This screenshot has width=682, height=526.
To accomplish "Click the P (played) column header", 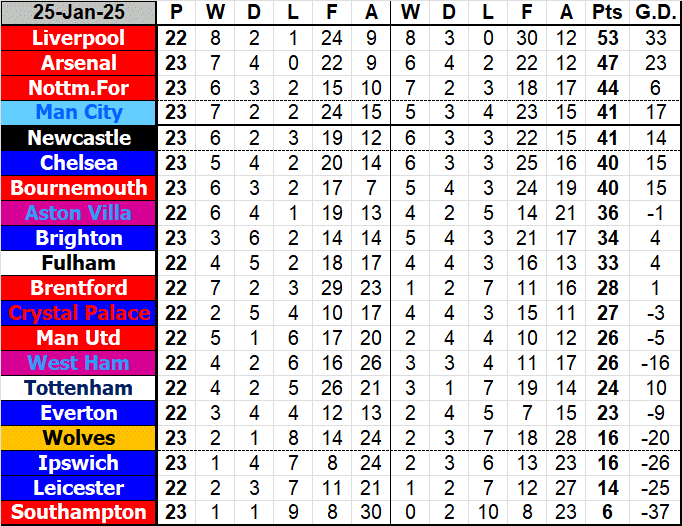I will tap(177, 13).
